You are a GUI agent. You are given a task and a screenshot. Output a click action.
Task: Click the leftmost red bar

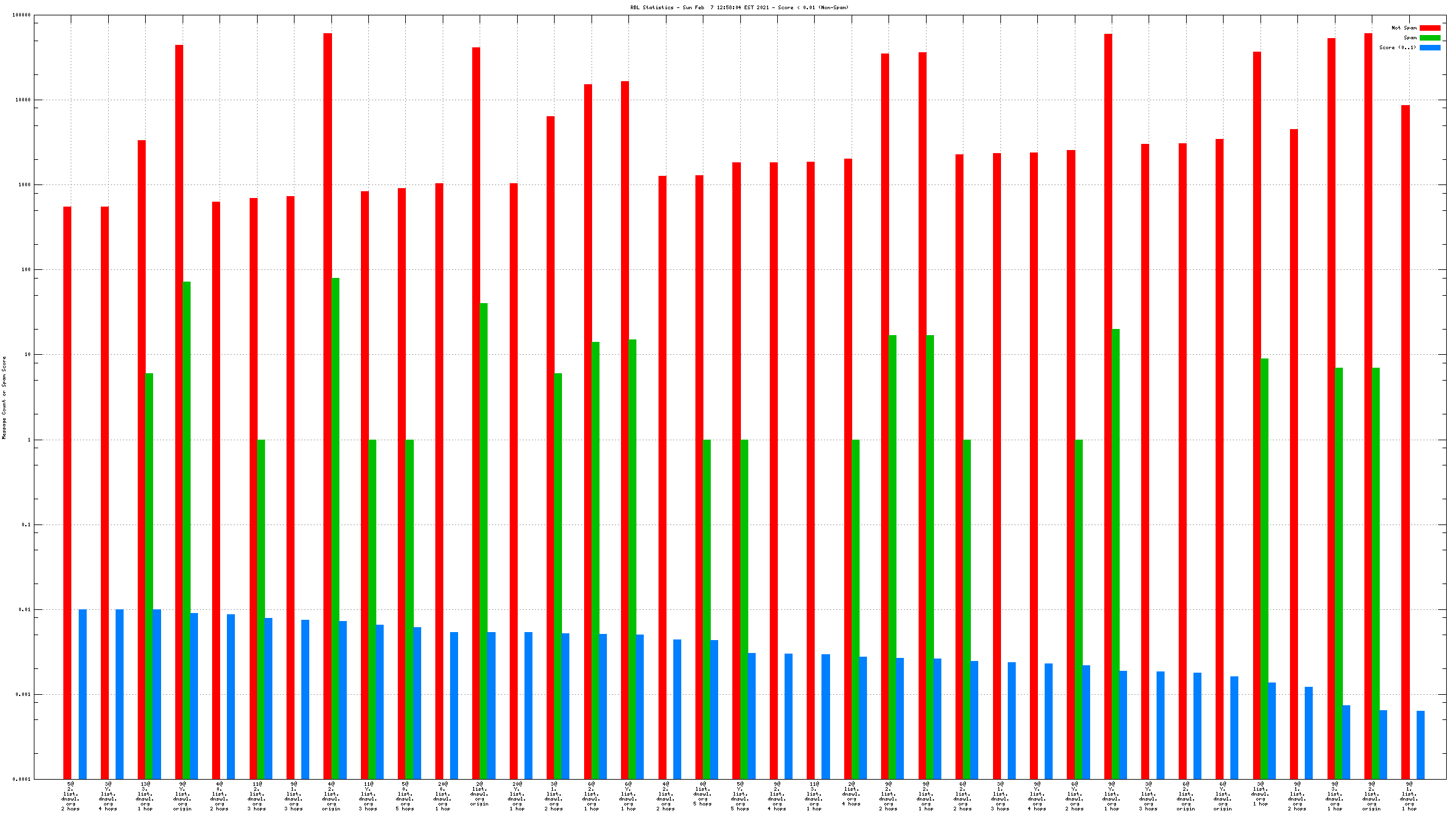tap(67, 492)
